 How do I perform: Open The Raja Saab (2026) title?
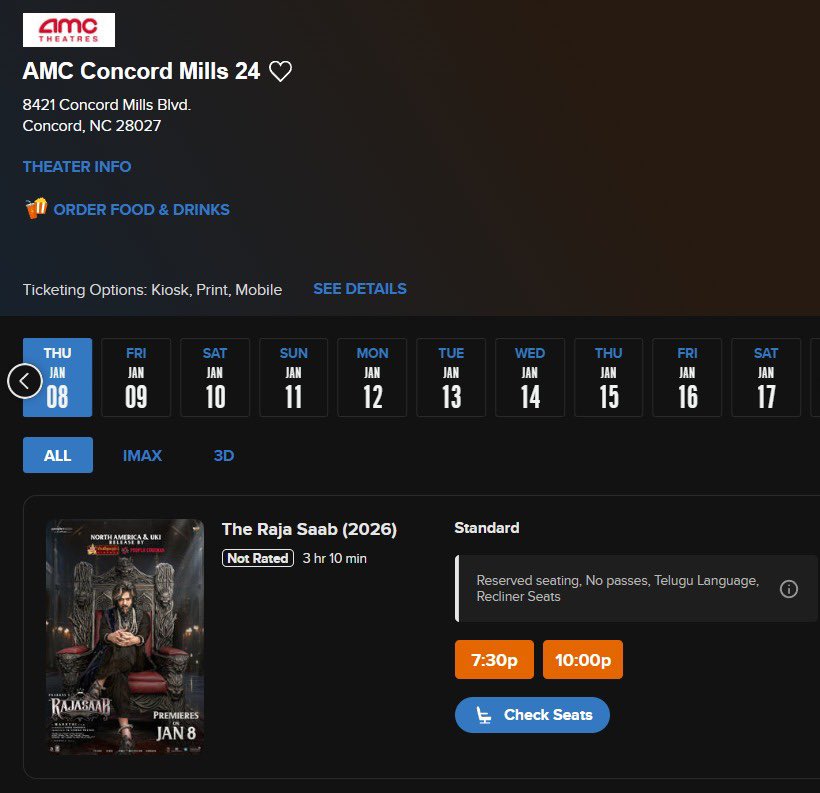[x=309, y=529]
